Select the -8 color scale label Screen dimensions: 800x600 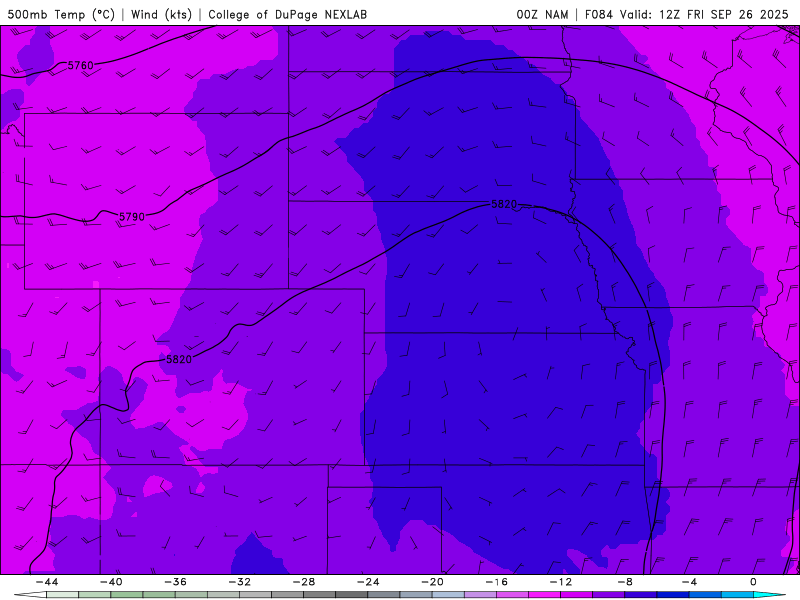point(625,582)
